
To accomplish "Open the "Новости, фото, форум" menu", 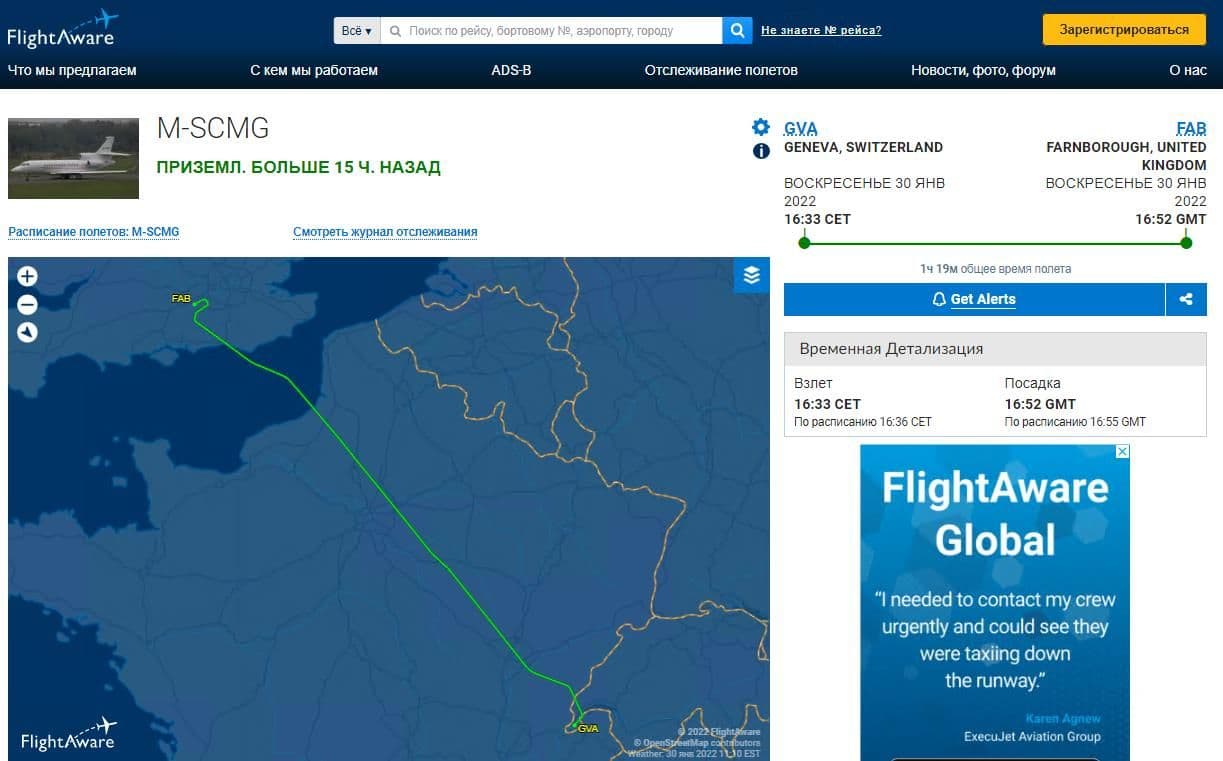I will point(983,70).
